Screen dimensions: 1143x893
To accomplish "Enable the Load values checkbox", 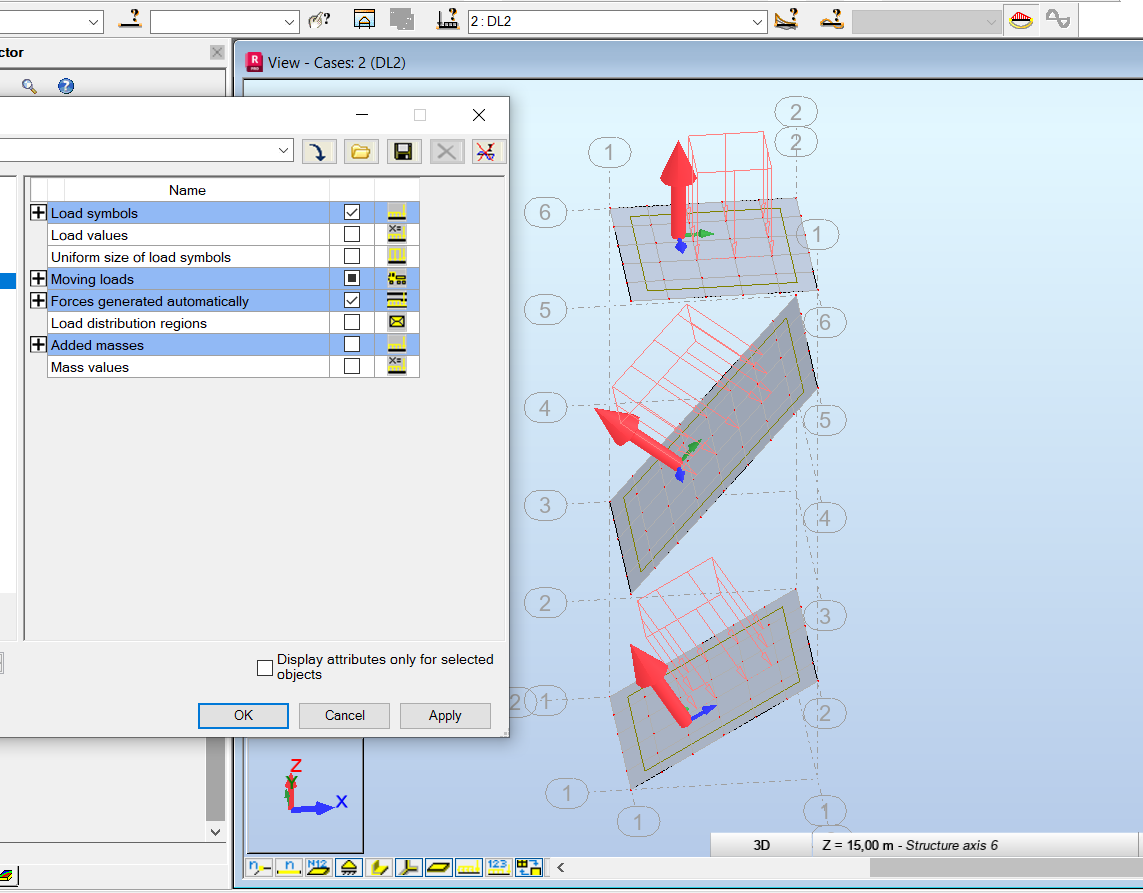I will click(352, 234).
